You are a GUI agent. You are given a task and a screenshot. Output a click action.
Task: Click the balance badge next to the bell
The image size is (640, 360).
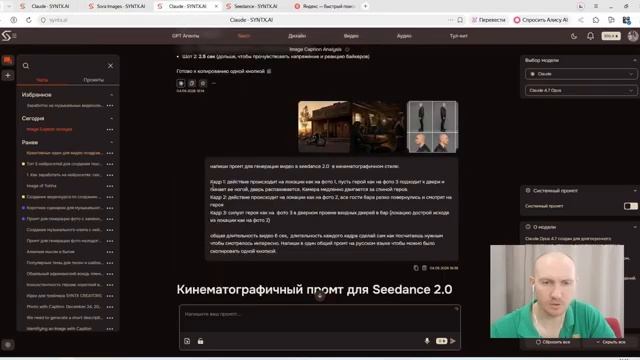pyautogui.click(x=611, y=36)
